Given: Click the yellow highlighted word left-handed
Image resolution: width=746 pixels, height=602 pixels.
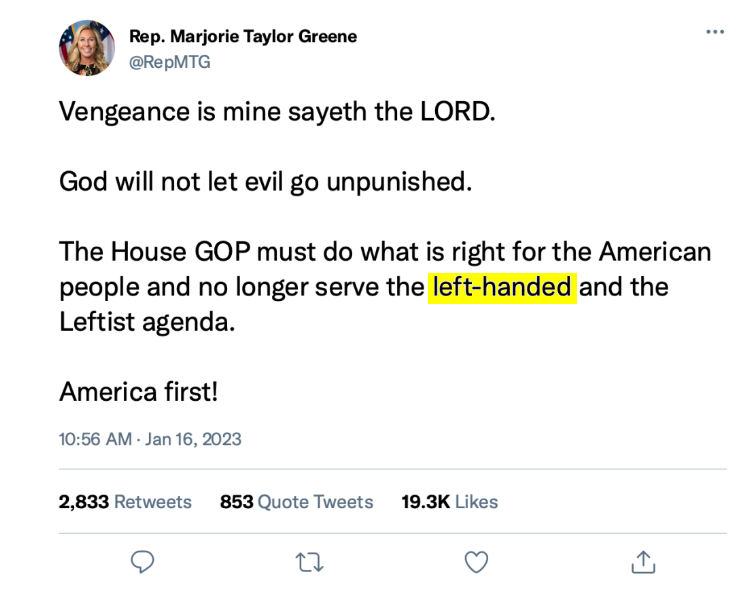Looking at the screenshot, I should [502, 287].
